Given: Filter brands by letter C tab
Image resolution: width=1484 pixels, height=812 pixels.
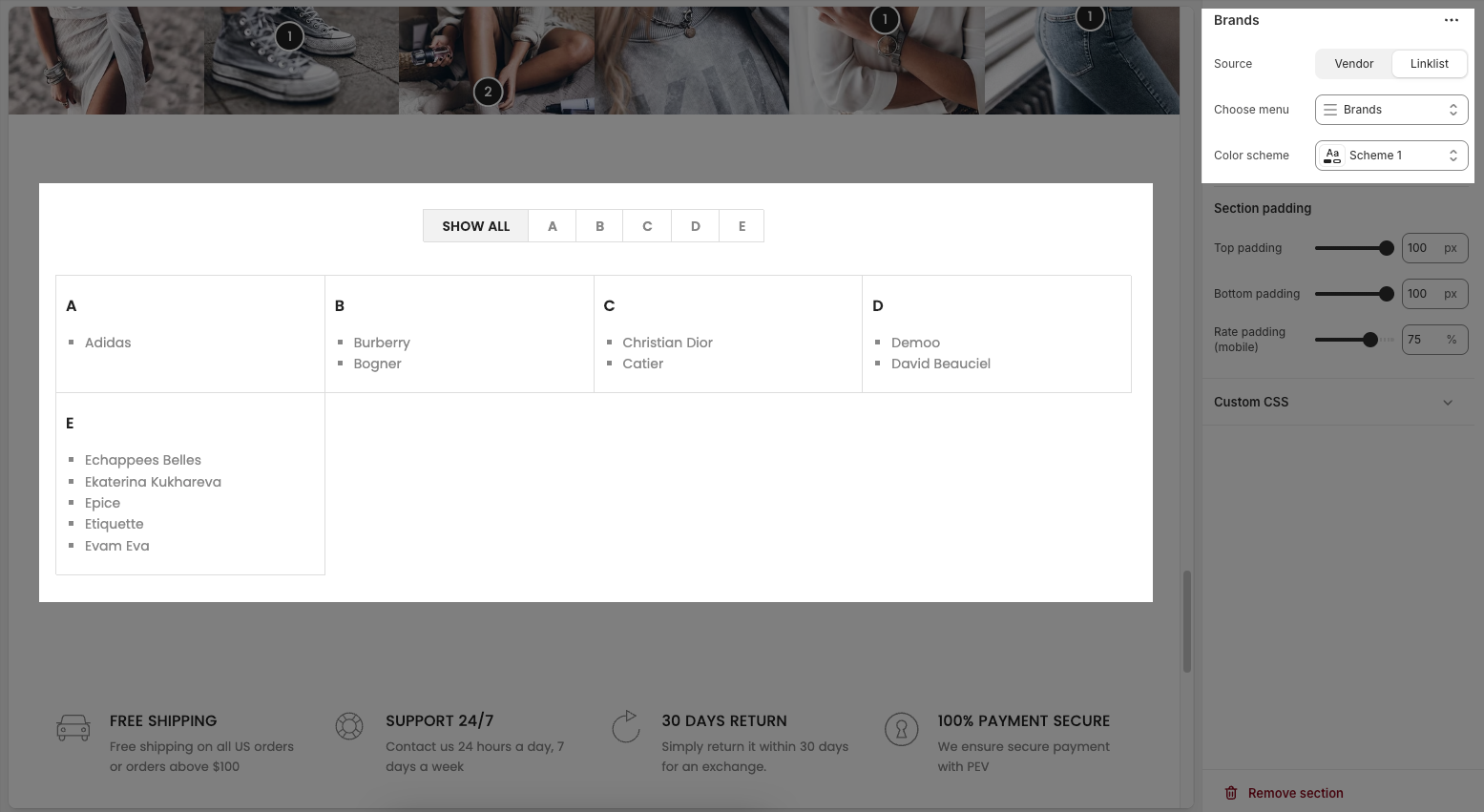Looking at the screenshot, I should click(x=647, y=226).
